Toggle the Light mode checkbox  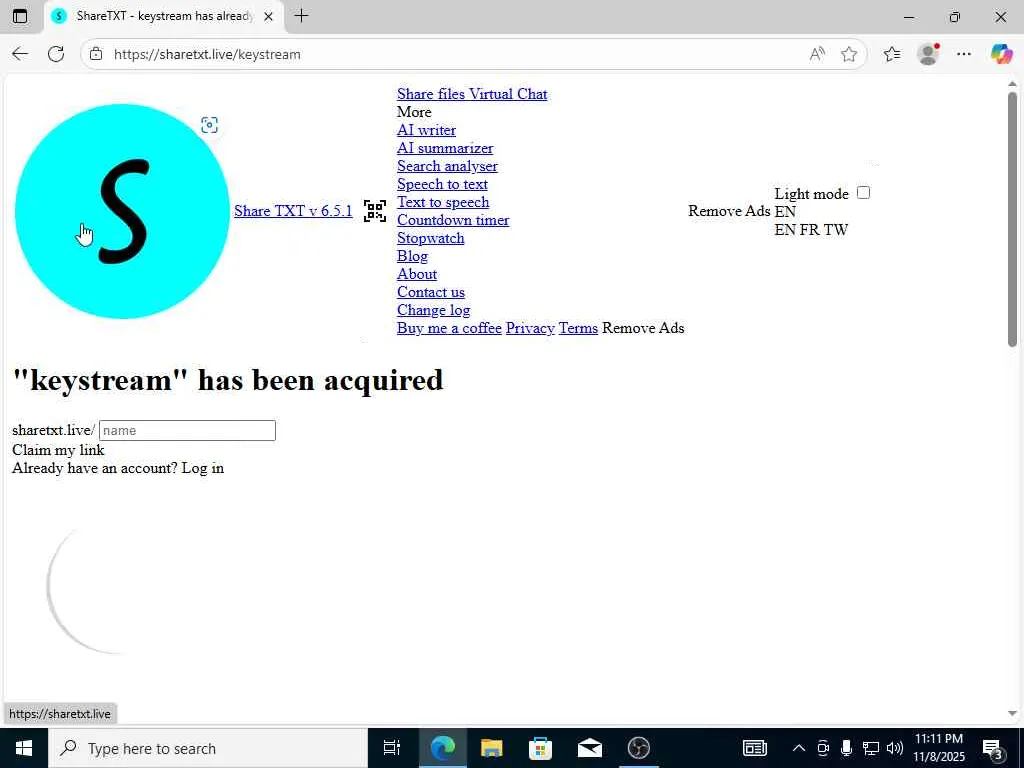point(863,193)
